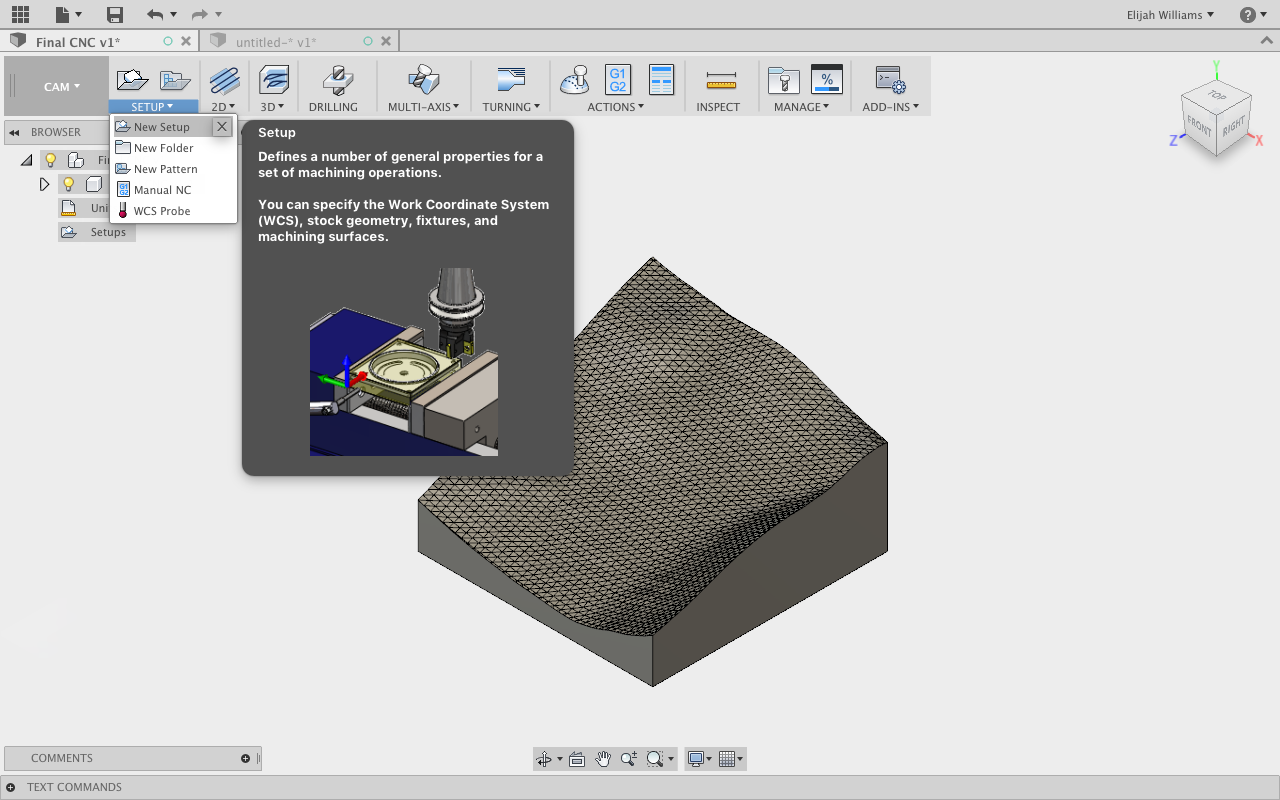
Task: Open the 3D dropdown menu
Action: tap(273, 107)
